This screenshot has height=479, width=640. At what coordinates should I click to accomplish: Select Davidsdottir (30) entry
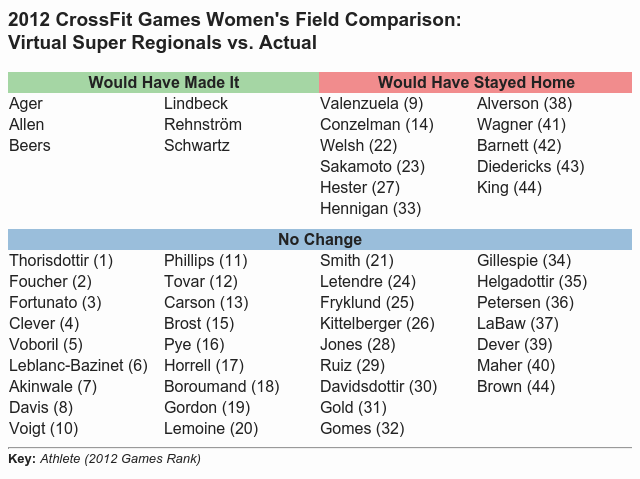point(378,387)
